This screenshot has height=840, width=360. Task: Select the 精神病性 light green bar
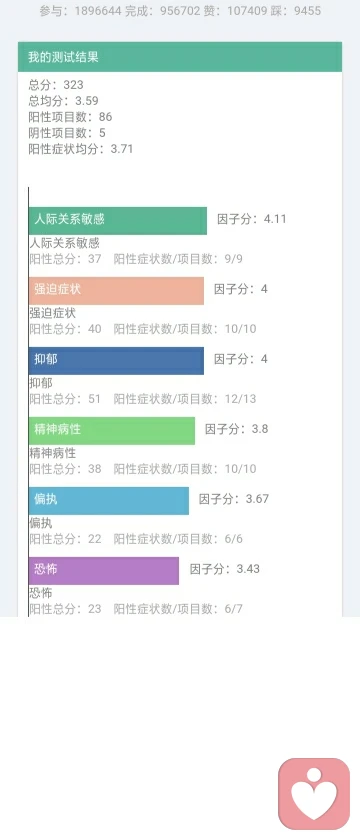(112, 431)
